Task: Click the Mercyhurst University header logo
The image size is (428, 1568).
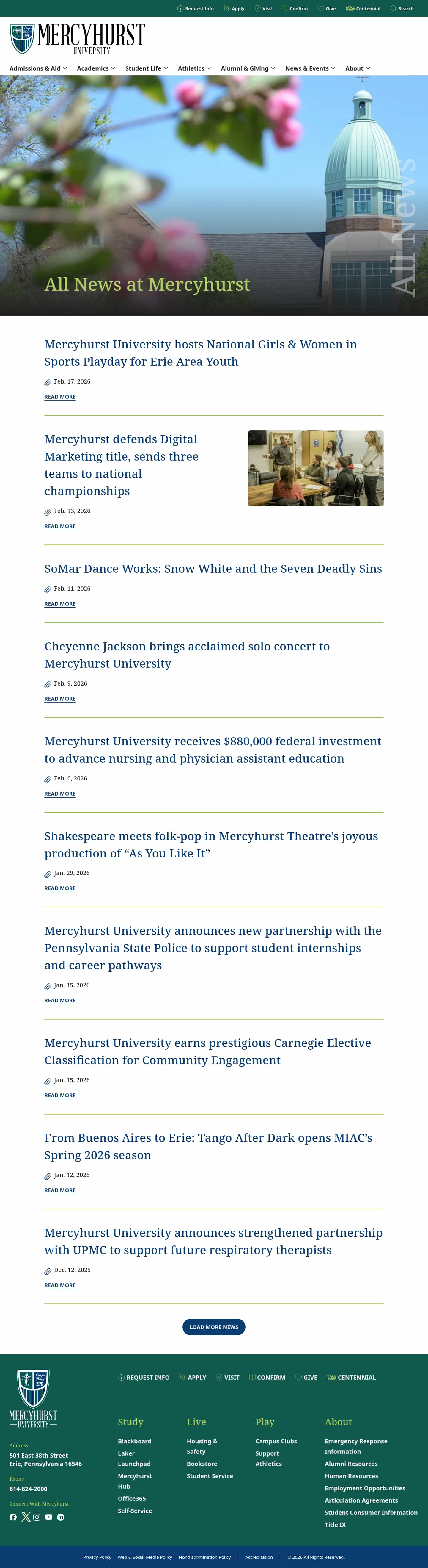Action: pyautogui.click(x=77, y=39)
